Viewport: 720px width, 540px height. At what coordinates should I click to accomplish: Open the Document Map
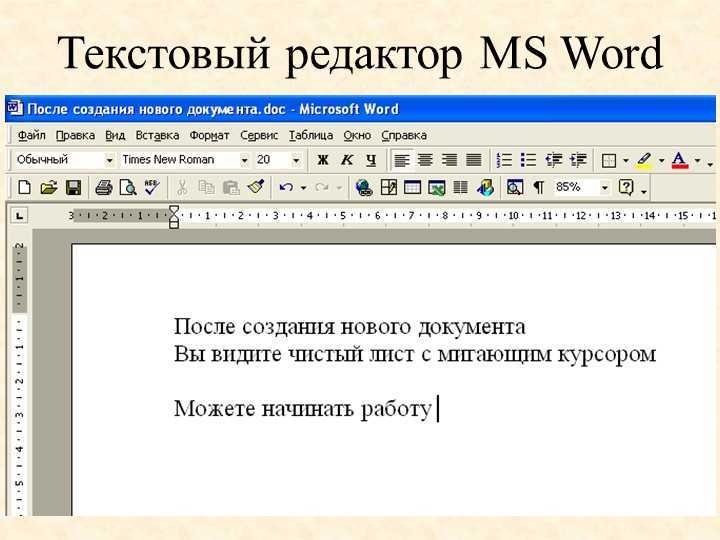(x=515, y=187)
